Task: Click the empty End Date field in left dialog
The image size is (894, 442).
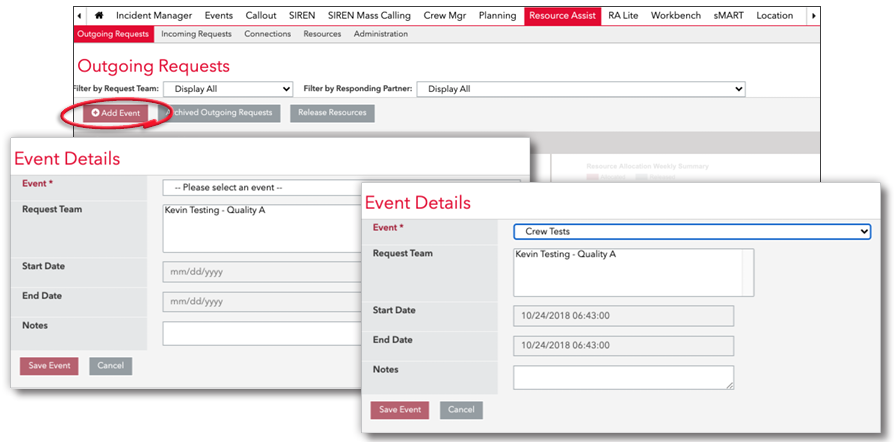Action: tap(262, 302)
